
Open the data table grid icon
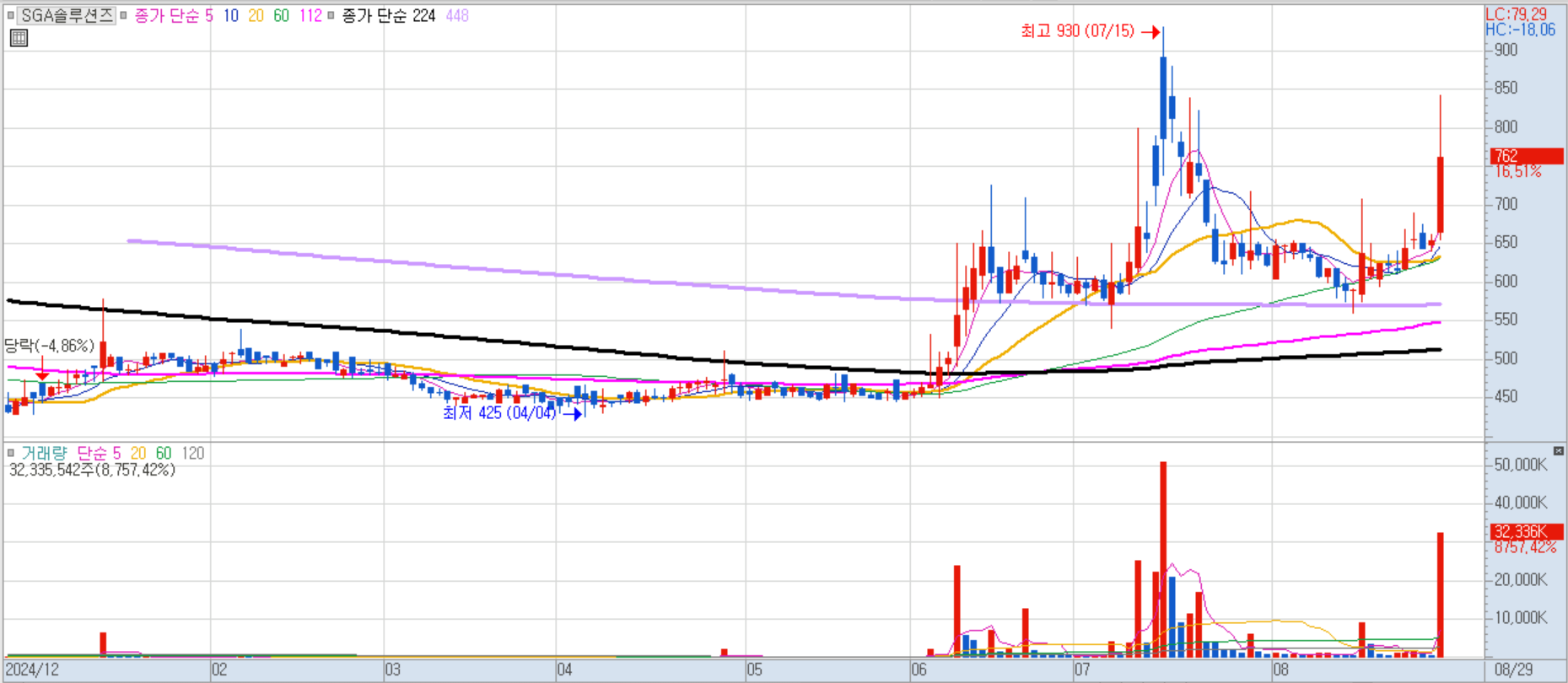[x=19, y=38]
